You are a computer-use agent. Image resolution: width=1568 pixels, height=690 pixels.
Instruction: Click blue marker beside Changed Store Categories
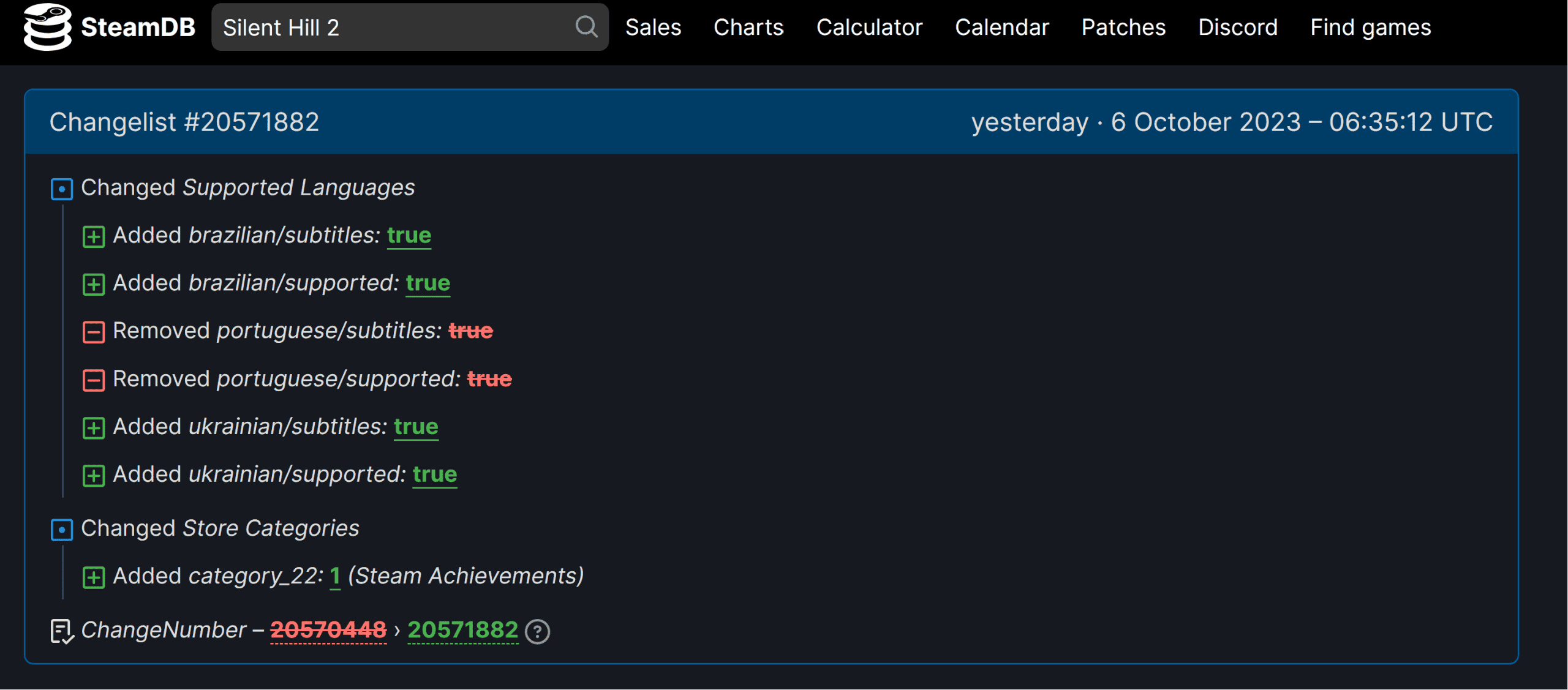coord(62,530)
